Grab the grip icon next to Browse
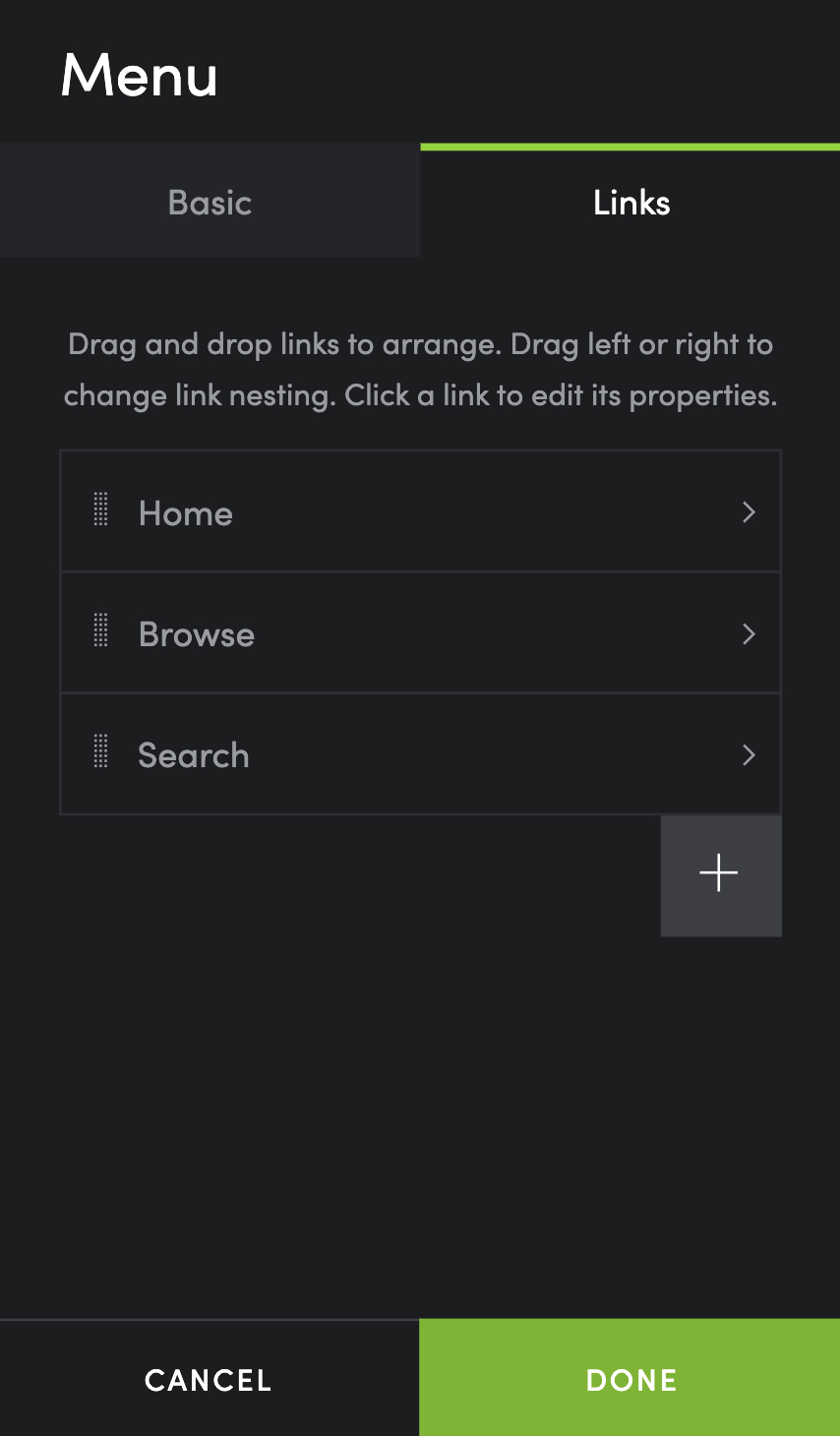Viewport: 840px width, 1436px height. (x=100, y=630)
